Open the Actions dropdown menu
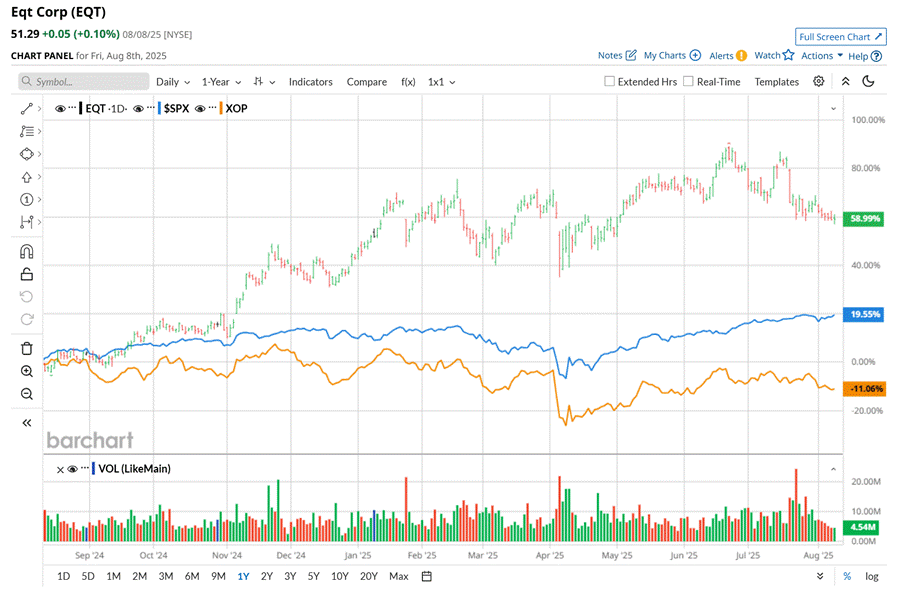This screenshot has height=597, width=904. pos(822,56)
